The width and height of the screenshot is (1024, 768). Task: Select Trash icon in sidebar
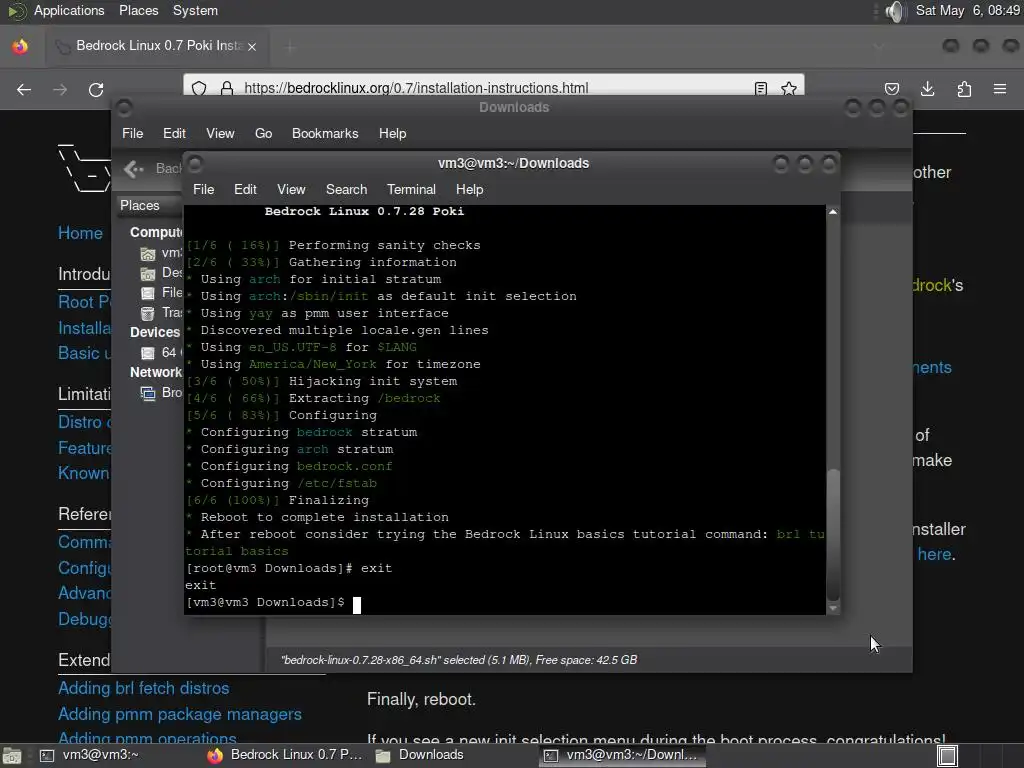click(148, 313)
